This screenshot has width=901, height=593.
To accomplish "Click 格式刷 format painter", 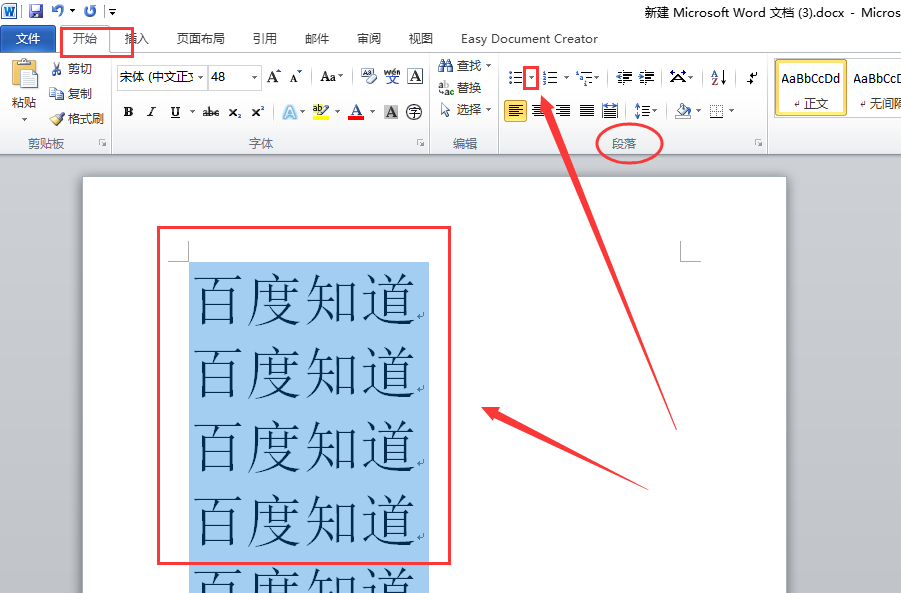I will pos(77,118).
